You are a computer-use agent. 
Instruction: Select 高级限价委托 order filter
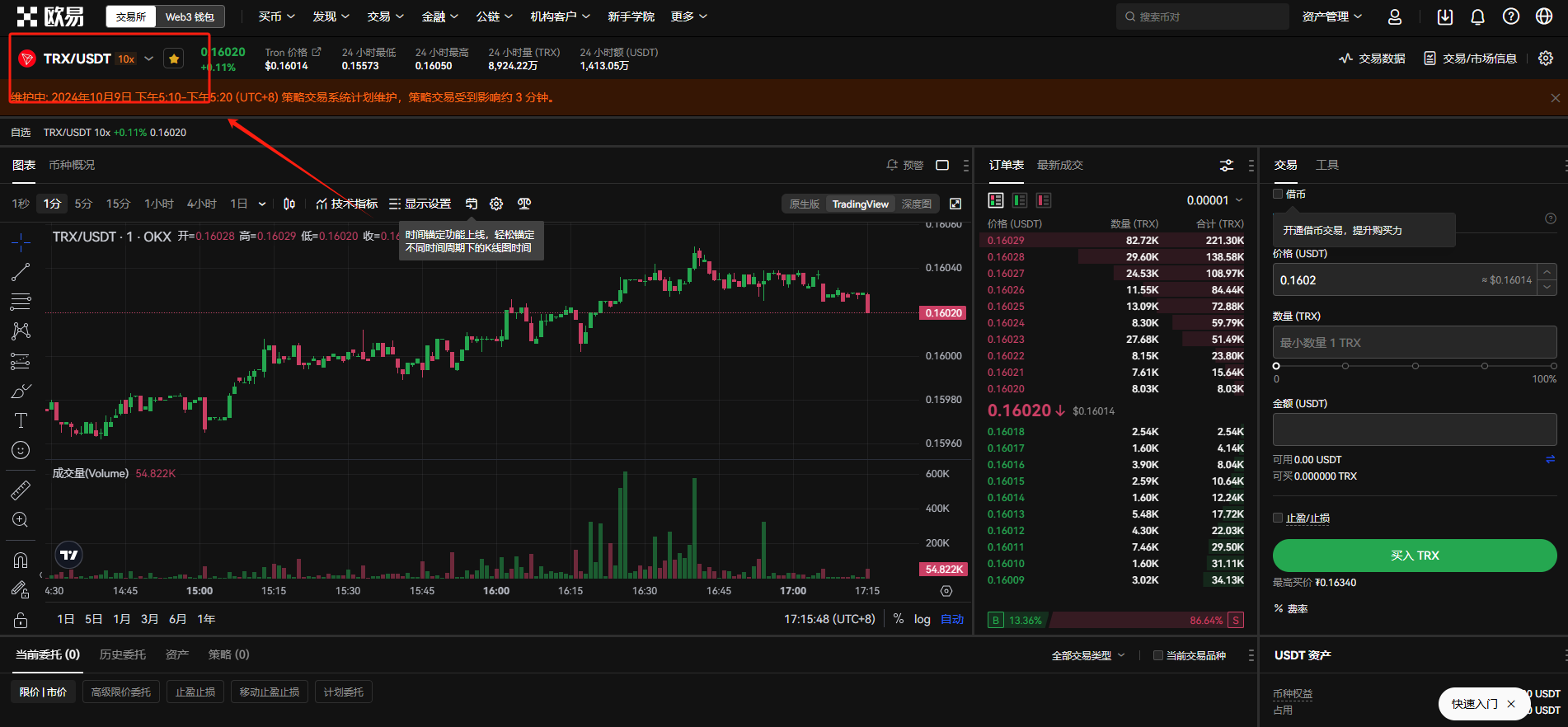coord(121,692)
